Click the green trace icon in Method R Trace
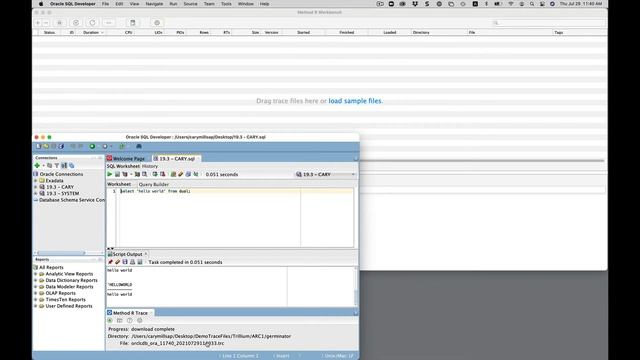Screen dimensions: 640x360 pyautogui.click(x=110, y=321)
